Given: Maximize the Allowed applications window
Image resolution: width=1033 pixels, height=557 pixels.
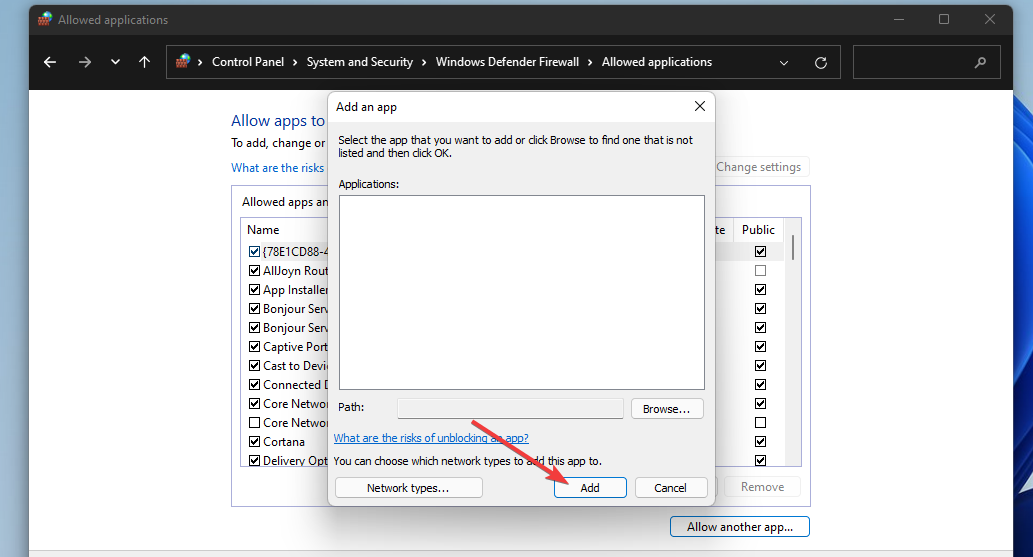Looking at the screenshot, I should click(x=944, y=20).
